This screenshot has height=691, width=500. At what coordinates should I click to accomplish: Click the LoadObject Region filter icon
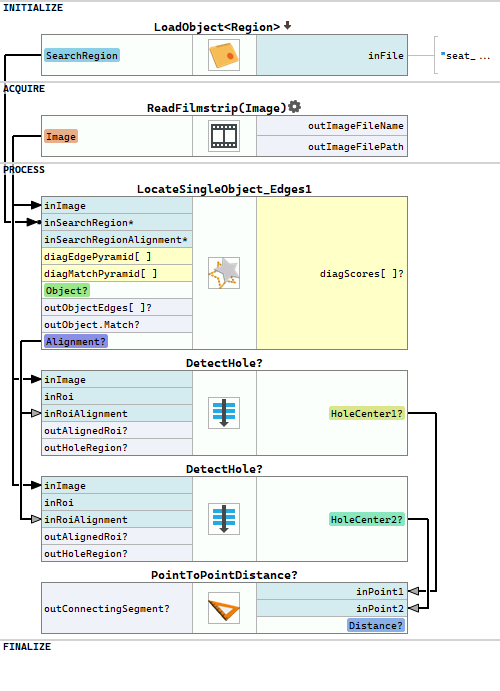[224, 55]
